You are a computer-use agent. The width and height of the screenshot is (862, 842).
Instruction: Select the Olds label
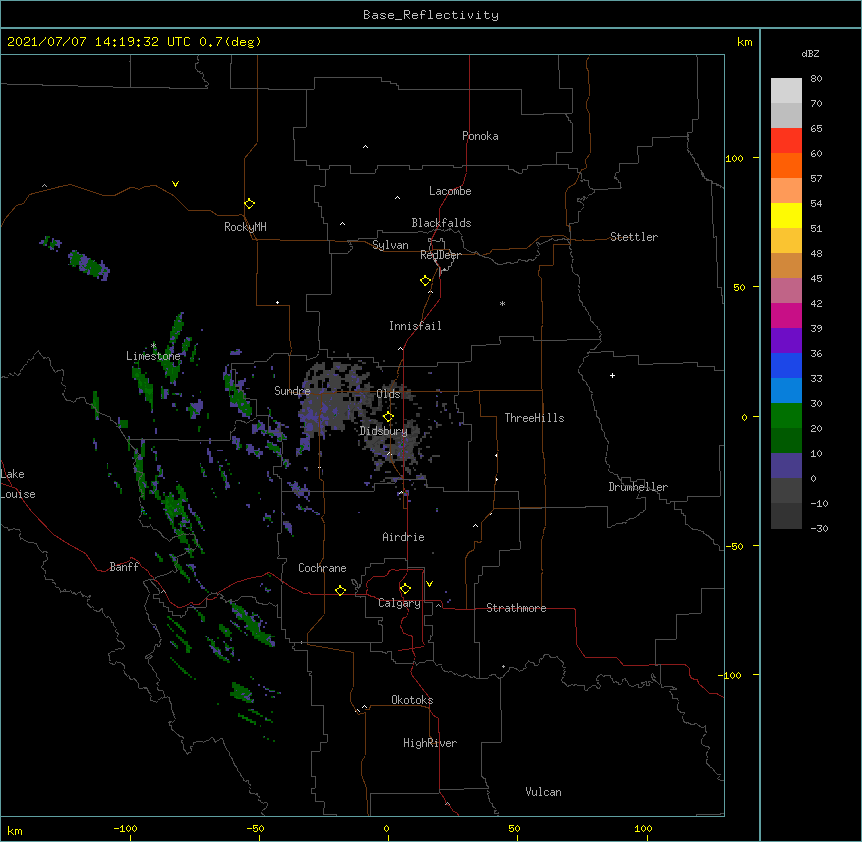click(388, 394)
